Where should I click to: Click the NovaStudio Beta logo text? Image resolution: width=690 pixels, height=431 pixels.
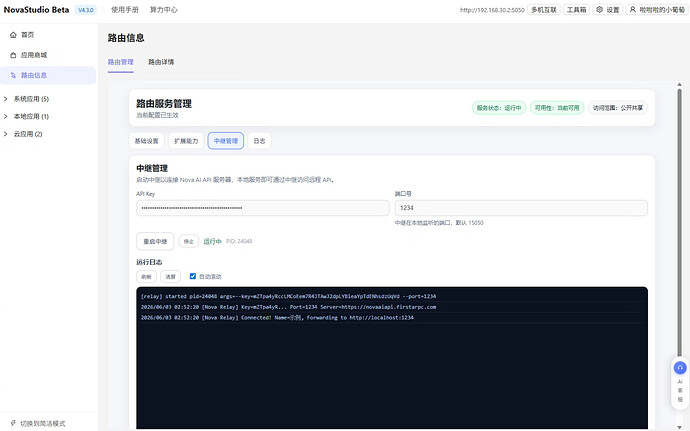point(37,10)
